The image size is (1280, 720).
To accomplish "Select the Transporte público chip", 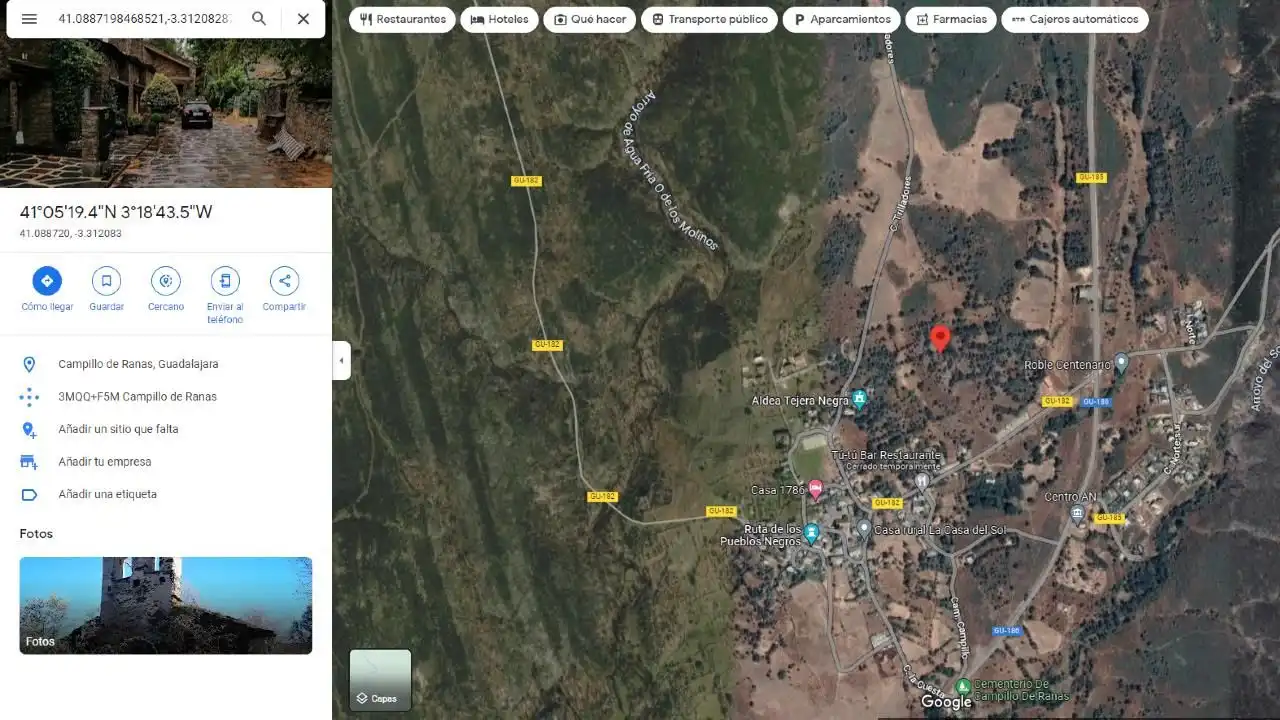I will 709,19.
